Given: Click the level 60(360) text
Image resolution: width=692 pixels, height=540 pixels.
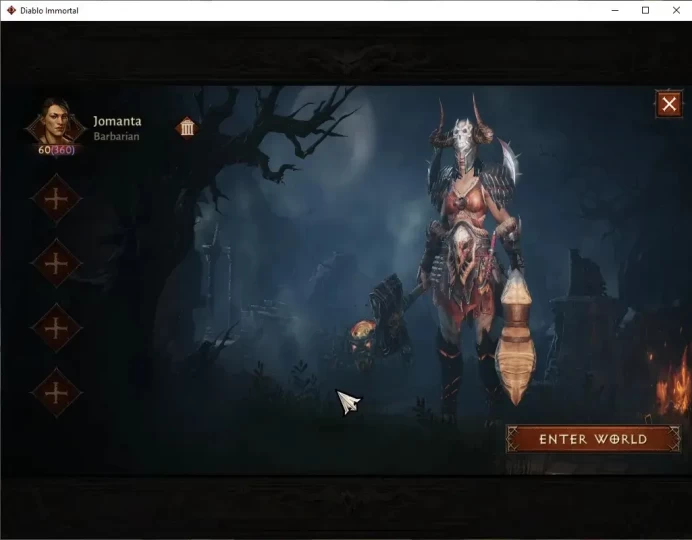Looking at the screenshot, I should pyautogui.click(x=56, y=150).
